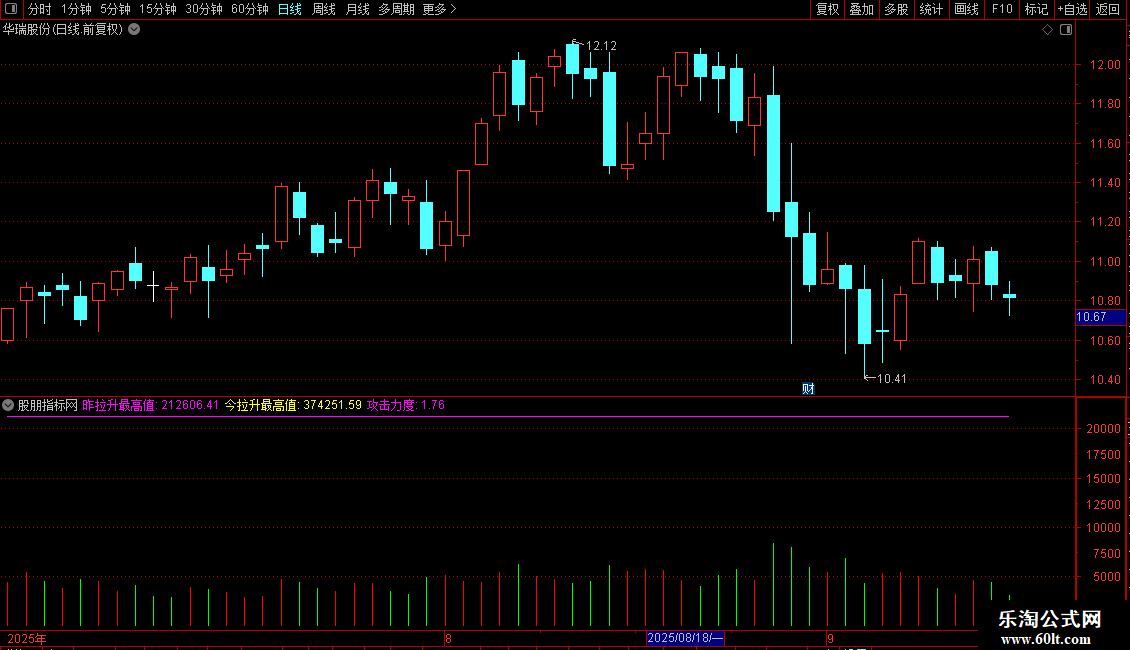Open the 画线 drawing tools

[966, 9]
